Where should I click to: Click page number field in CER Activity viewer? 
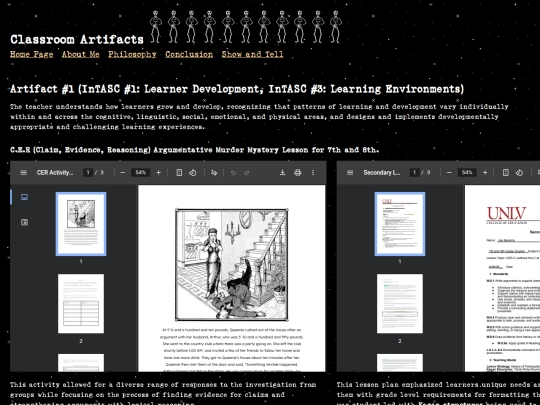[x=88, y=173]
